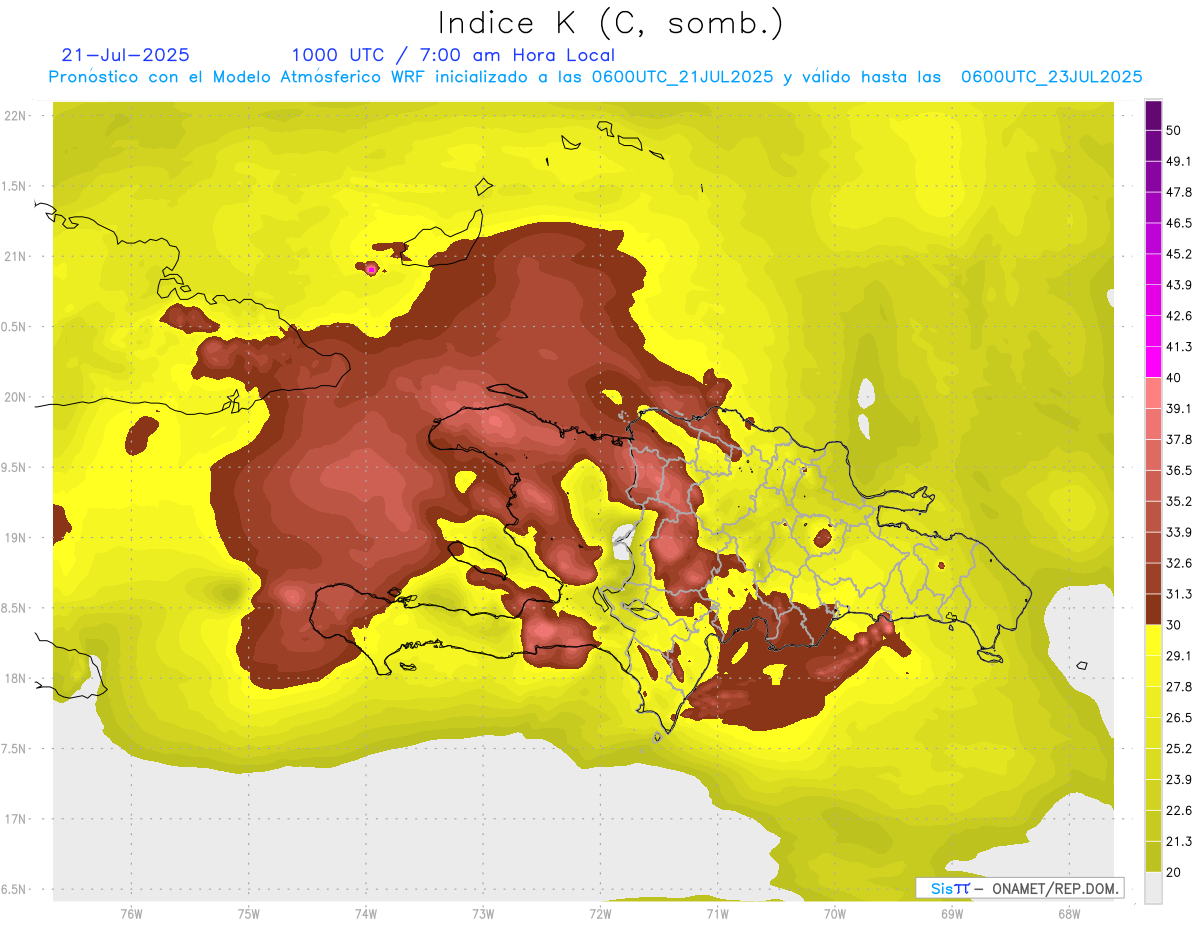This screenshot has width=1200, height=927.
Task: Click the color bar value '32.6'
Action: (x=1179, y=563)
